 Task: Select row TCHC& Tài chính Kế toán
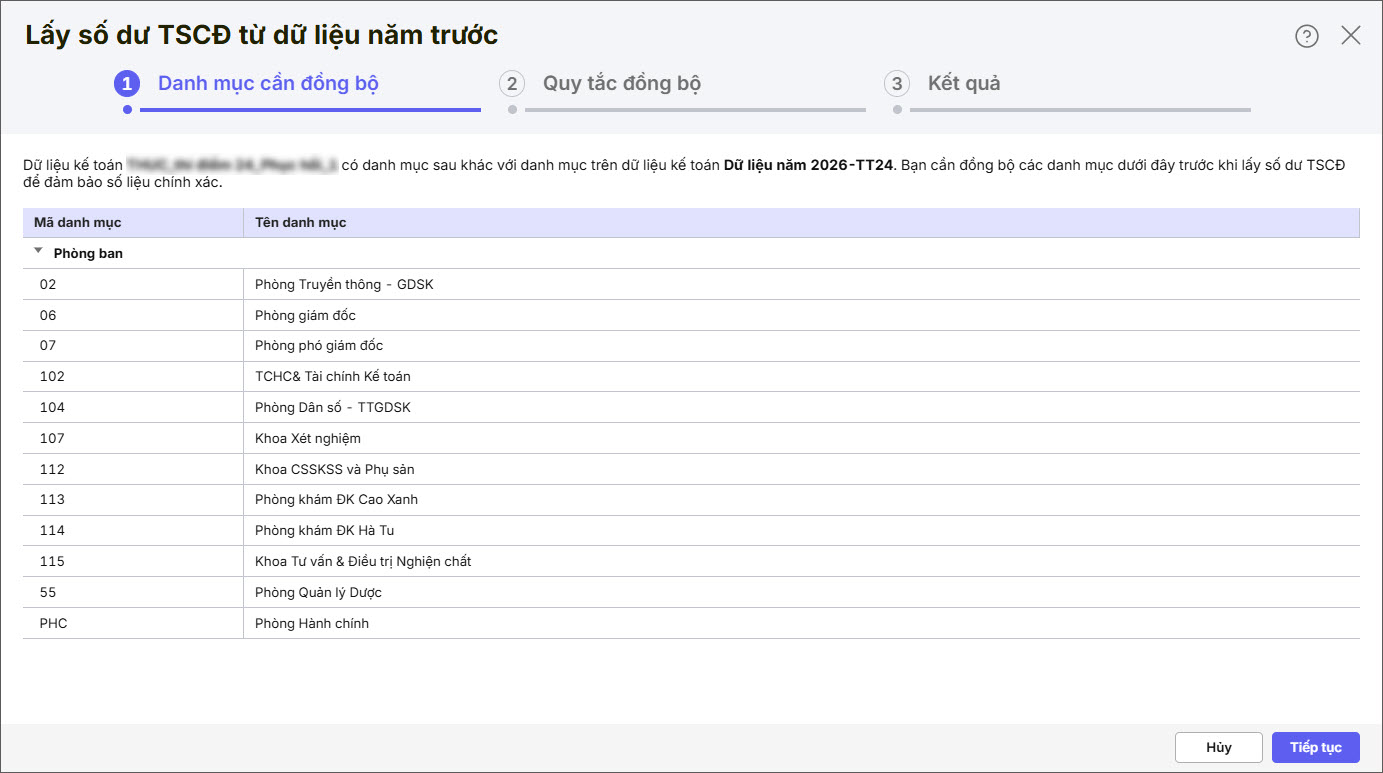(x=333, y=376)
